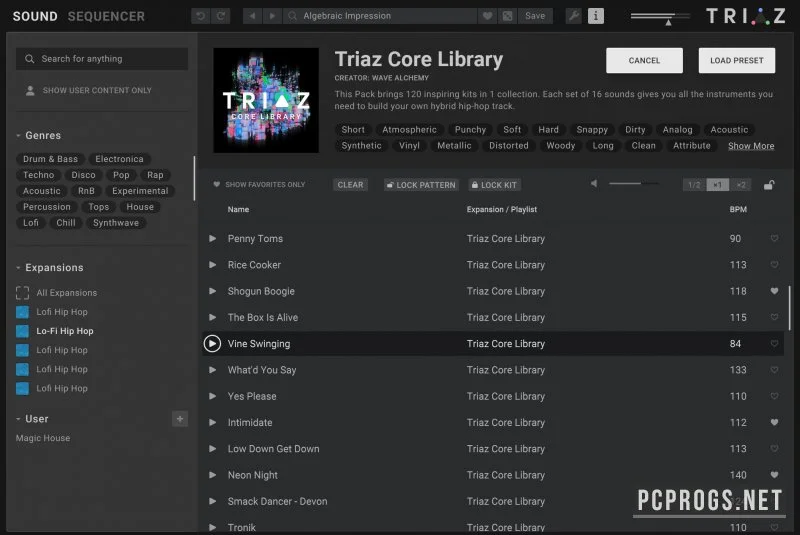Play preview of Shogun Boogie
This screenshot has height=535, width=800.
pos(213,291)
